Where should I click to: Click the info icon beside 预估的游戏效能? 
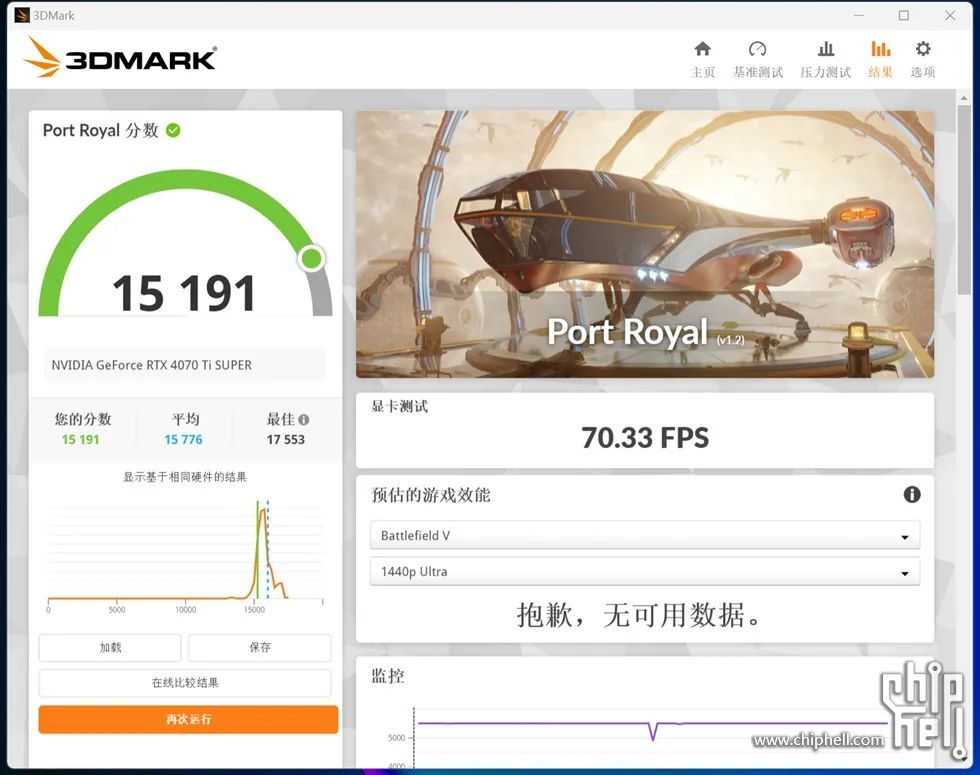pos(912,495)
